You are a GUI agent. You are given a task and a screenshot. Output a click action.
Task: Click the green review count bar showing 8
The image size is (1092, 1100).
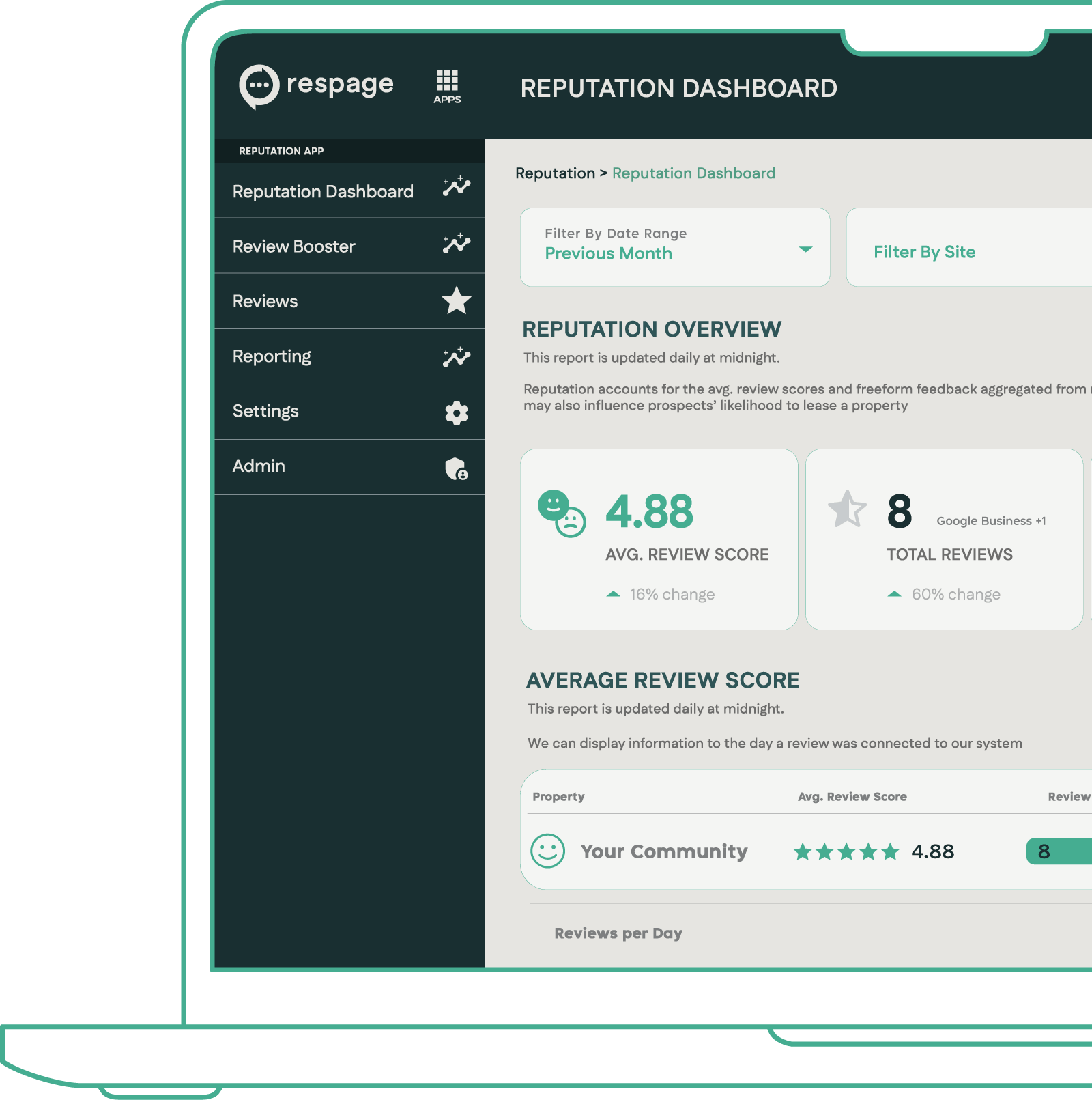click(1059, 851)
